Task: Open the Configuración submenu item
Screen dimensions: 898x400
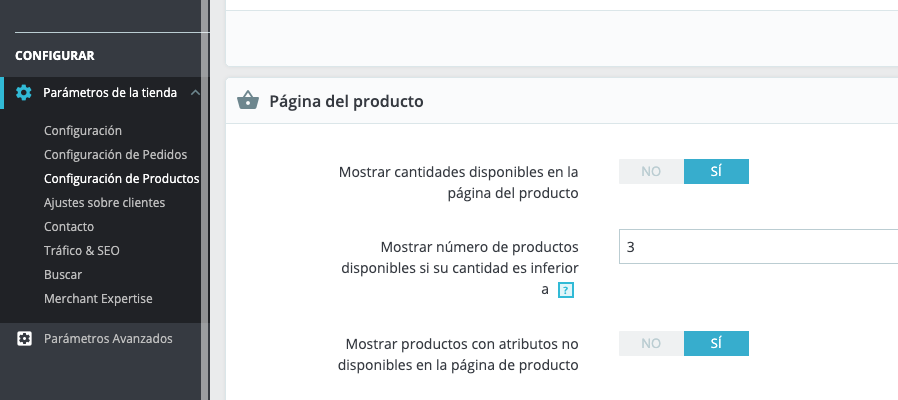Action: tap(83, 130)
